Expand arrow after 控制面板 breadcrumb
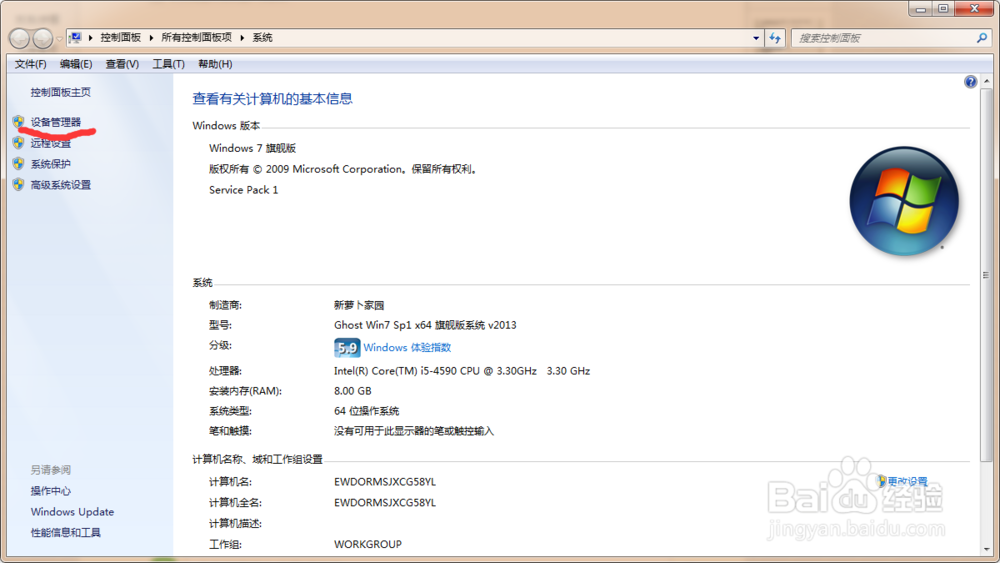The image size is (1000, 563). 151,38
